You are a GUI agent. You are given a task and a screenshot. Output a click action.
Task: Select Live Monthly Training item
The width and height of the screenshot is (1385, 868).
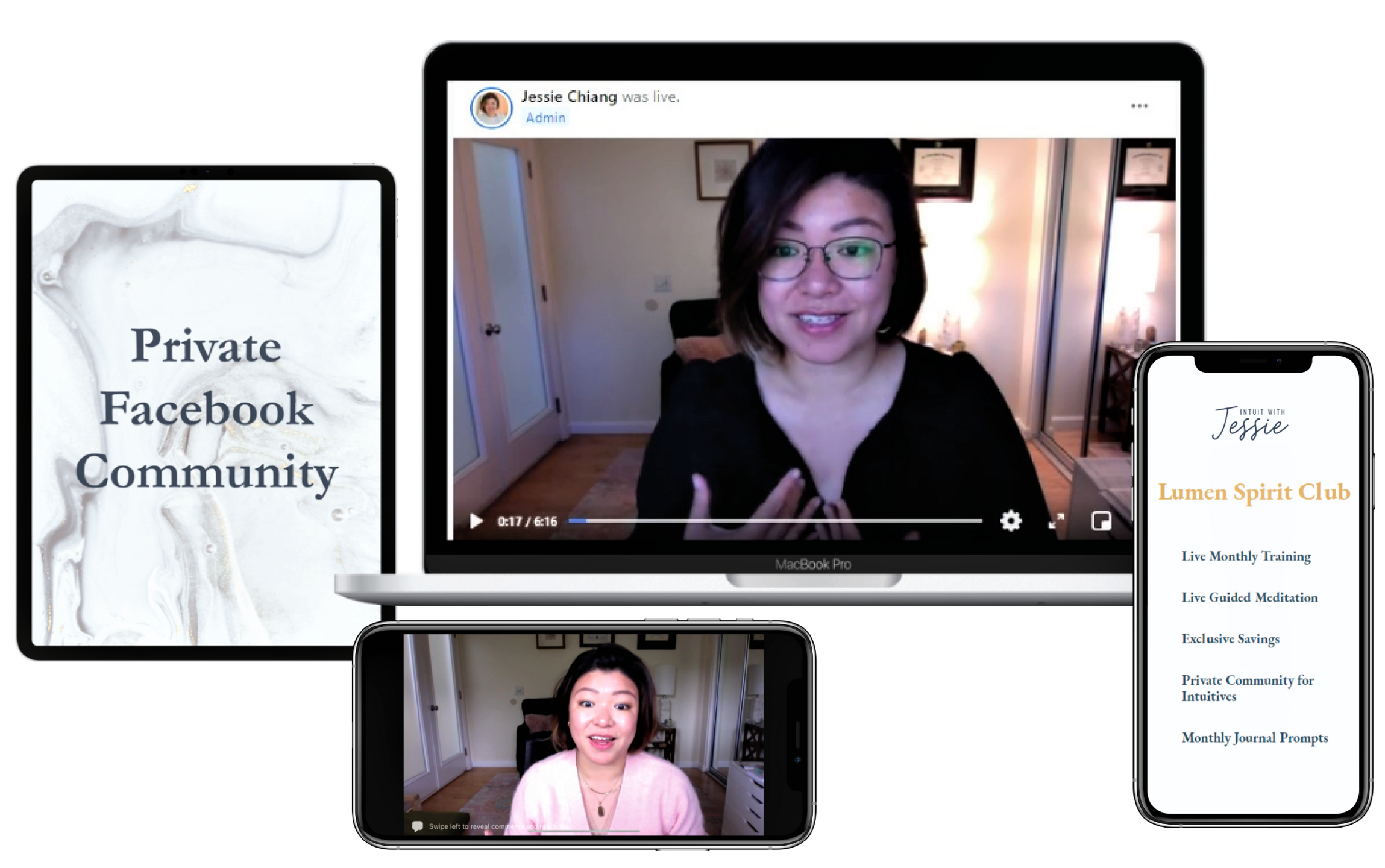point(1246,556)
